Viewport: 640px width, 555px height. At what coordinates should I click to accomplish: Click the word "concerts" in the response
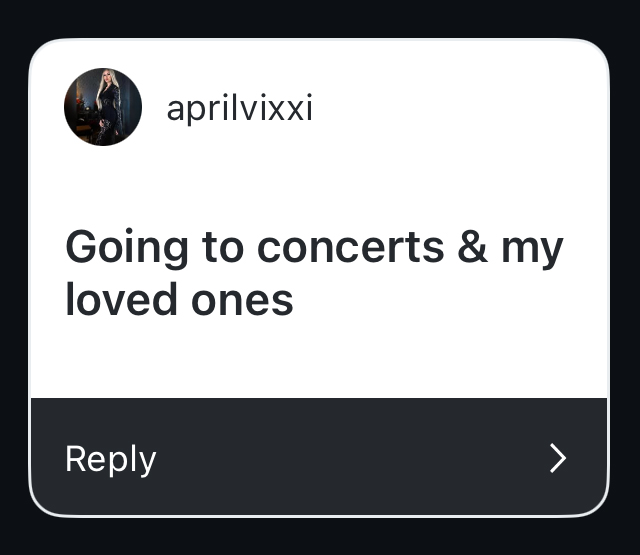click(x=350, y=247)
